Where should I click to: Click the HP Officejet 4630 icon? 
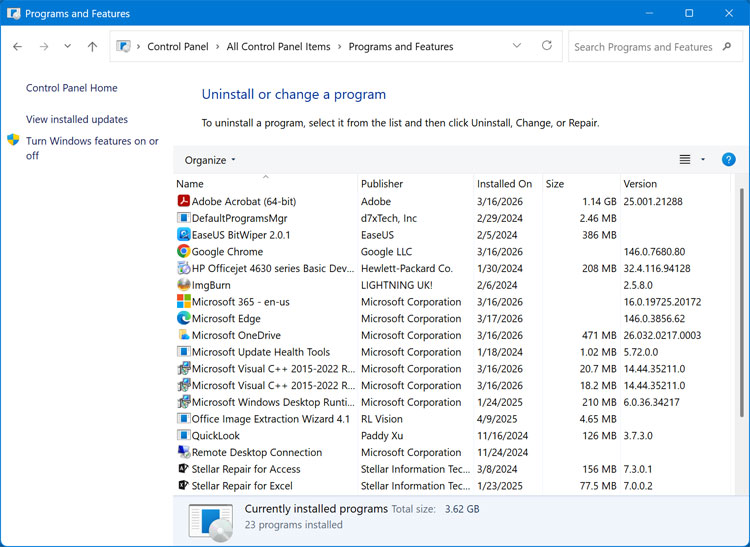pyautogui.click(x=184, y=268)
